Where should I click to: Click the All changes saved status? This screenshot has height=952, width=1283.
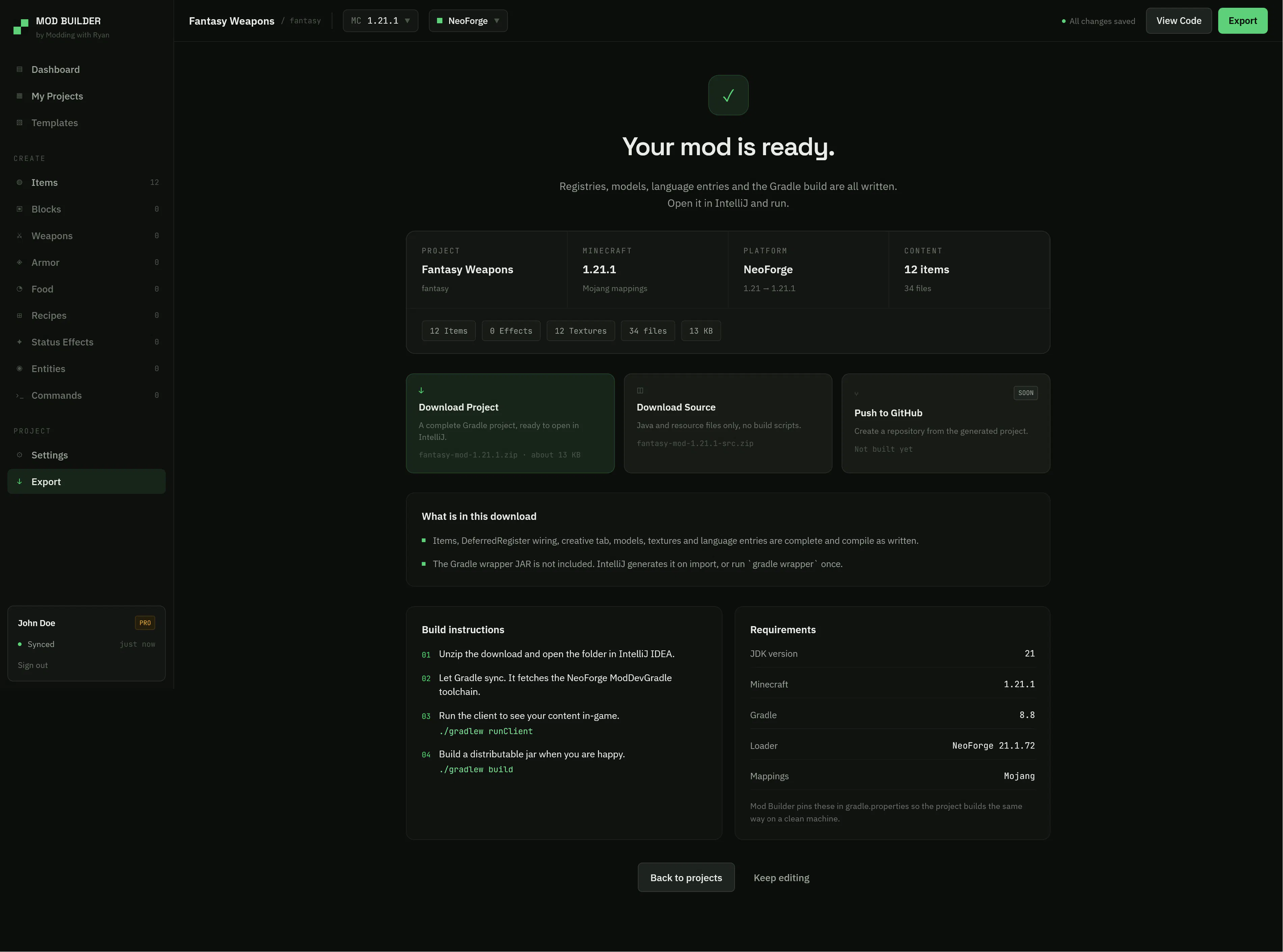click(1098, 21)
